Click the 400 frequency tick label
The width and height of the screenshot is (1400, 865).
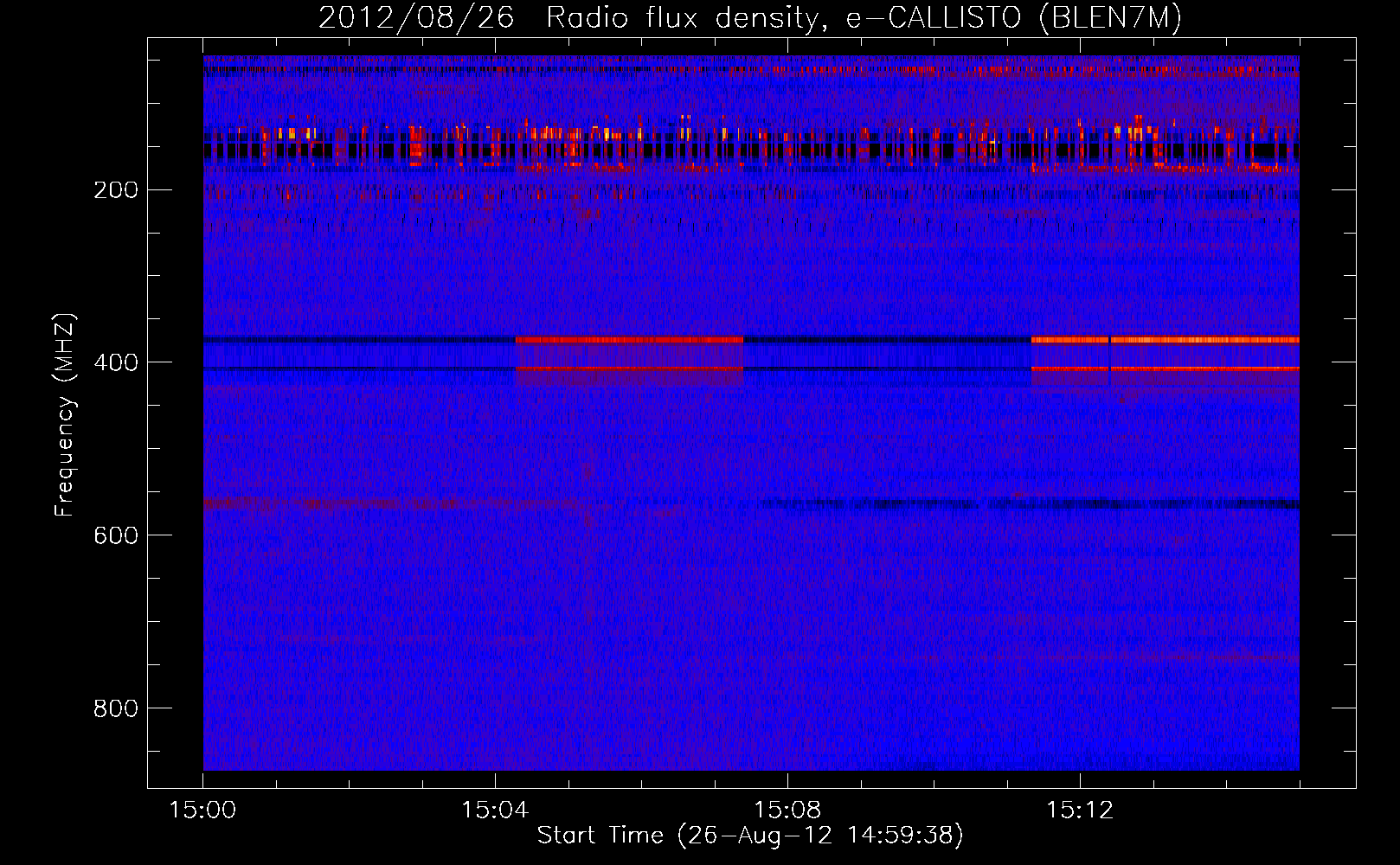[116, 362]
